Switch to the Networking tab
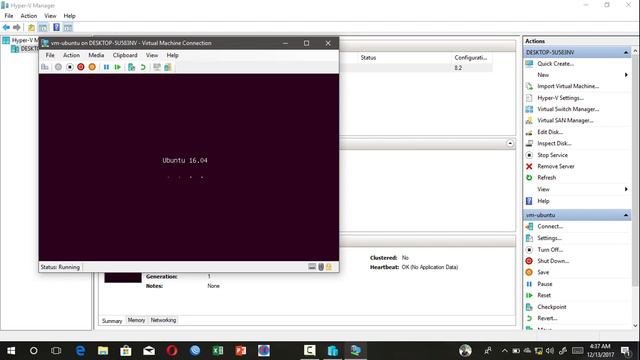The height and width of the screenshot is (360, 640). (163, 320)
